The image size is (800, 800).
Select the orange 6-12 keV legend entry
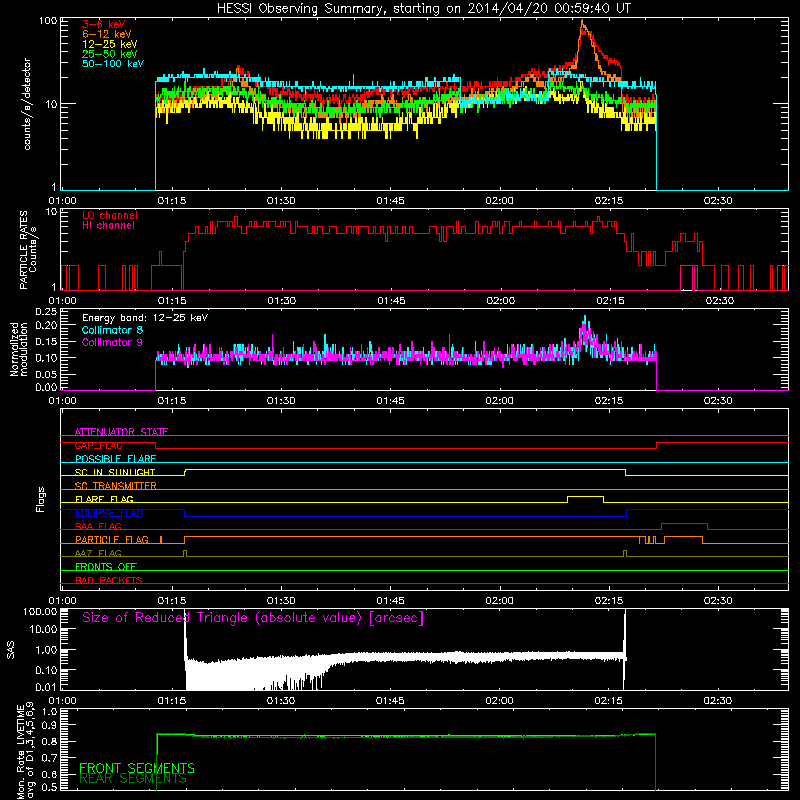click(106, 34)
